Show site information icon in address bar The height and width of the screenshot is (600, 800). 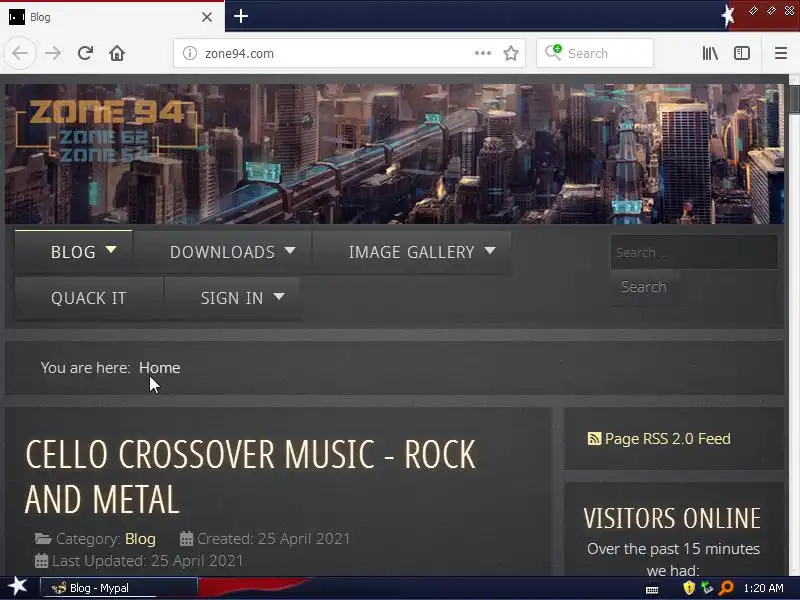pyautogui.click(x=190, y=53)
